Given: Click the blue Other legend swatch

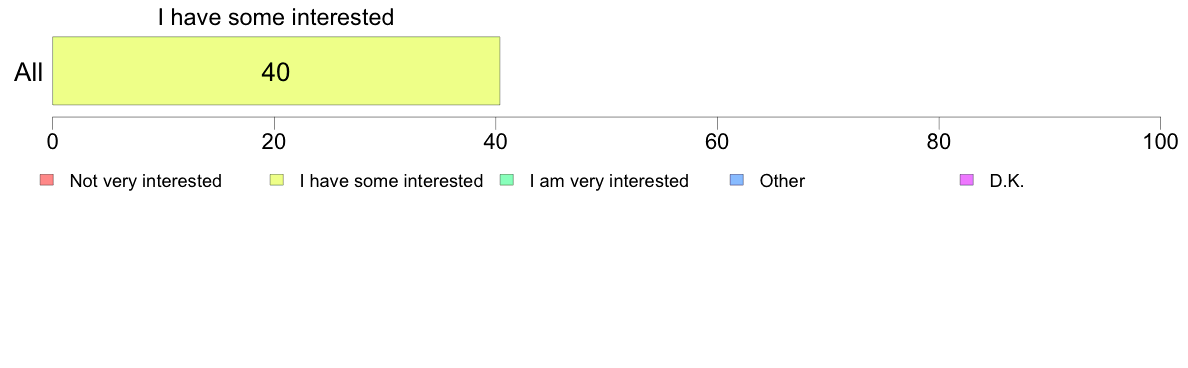Looking at the screenshot, I should (x=737, y=180).
